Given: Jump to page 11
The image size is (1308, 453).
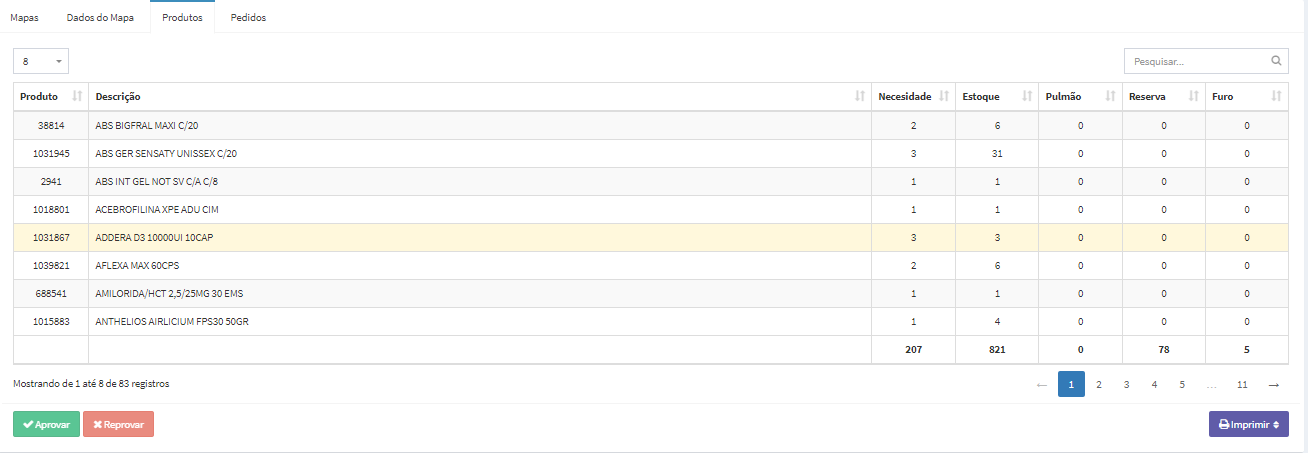Looking at the screenshot, I should [1242, 384].
